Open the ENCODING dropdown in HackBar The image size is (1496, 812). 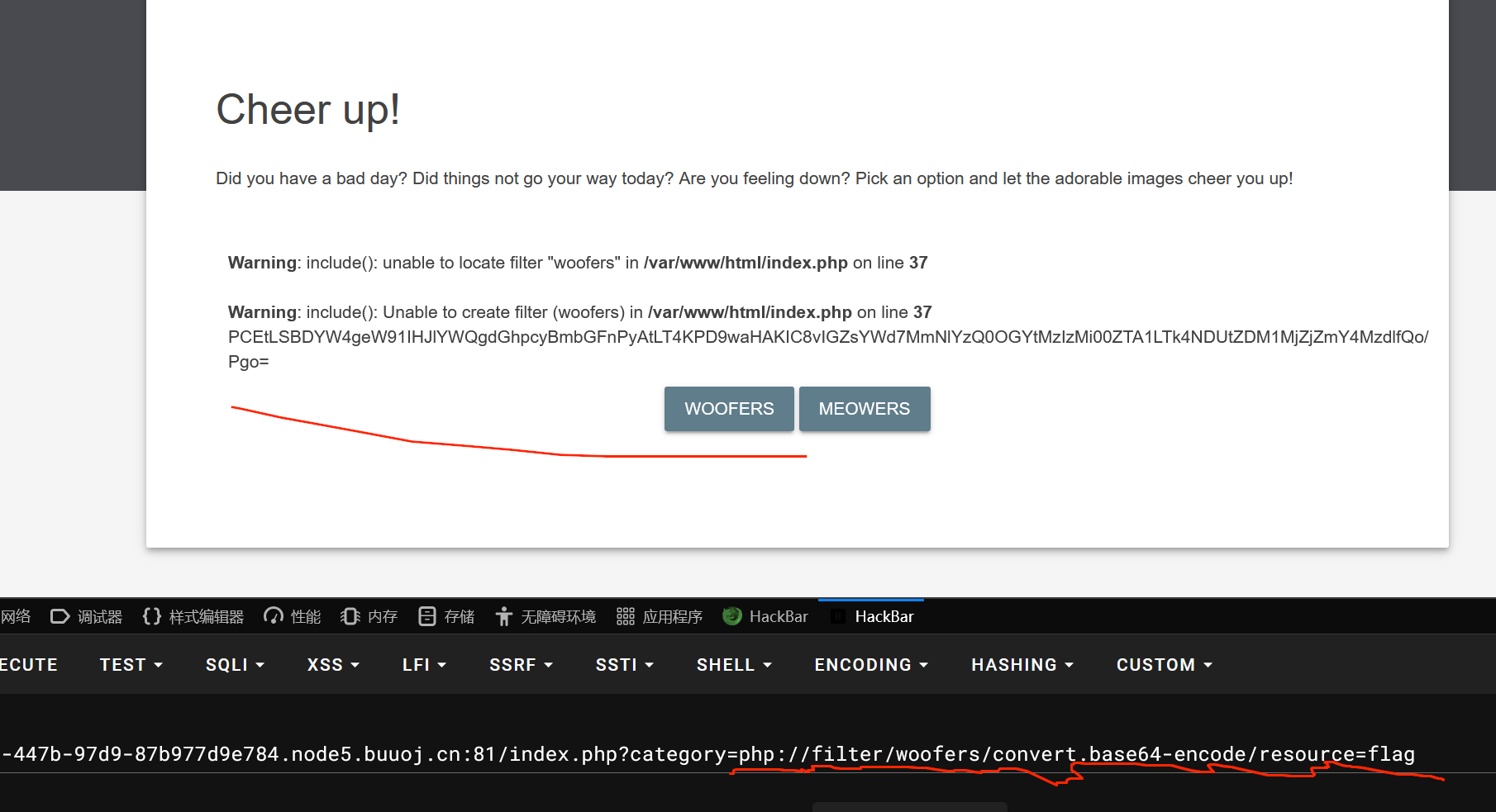[x=871, y=665]
